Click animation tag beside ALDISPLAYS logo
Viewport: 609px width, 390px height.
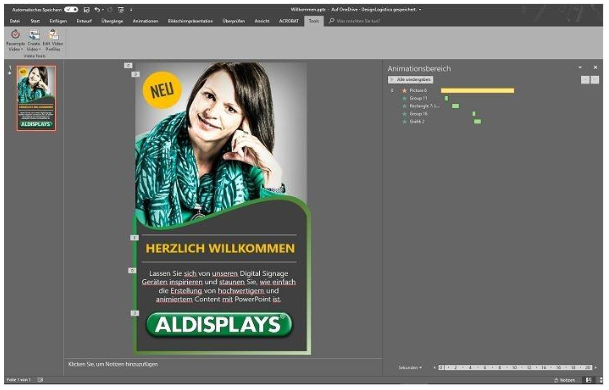click(x=134, y=313)
